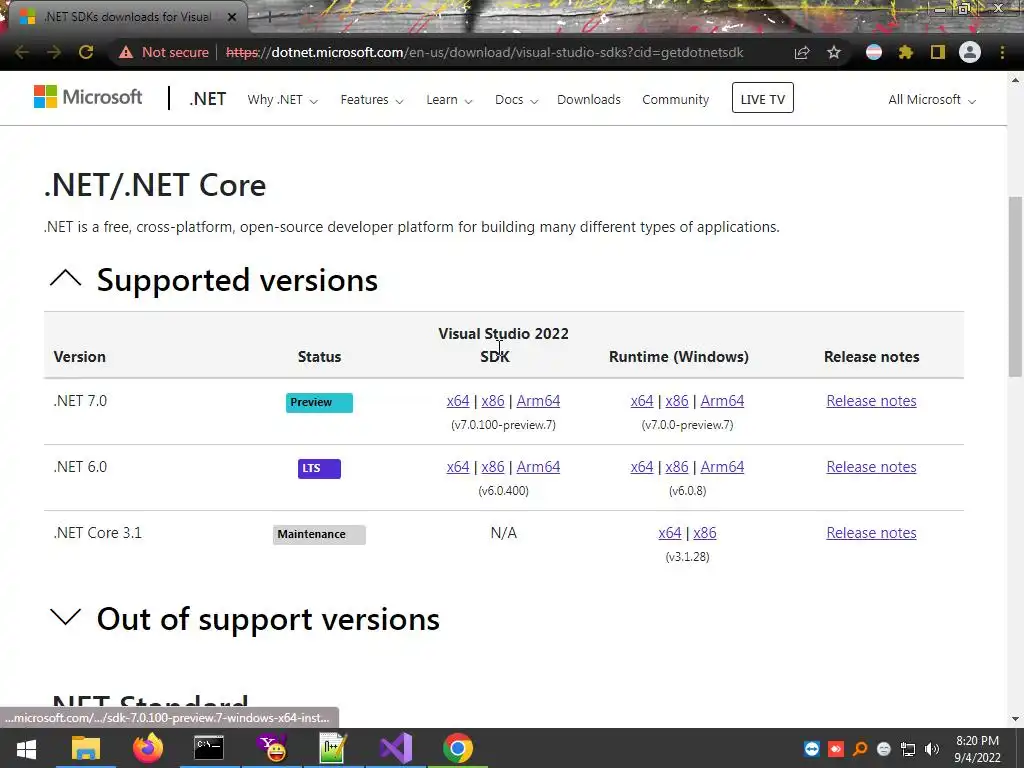Open the Chrome profile avatar
The image size is (1024, 768).
pyautogui.click(x=970, y=52)
